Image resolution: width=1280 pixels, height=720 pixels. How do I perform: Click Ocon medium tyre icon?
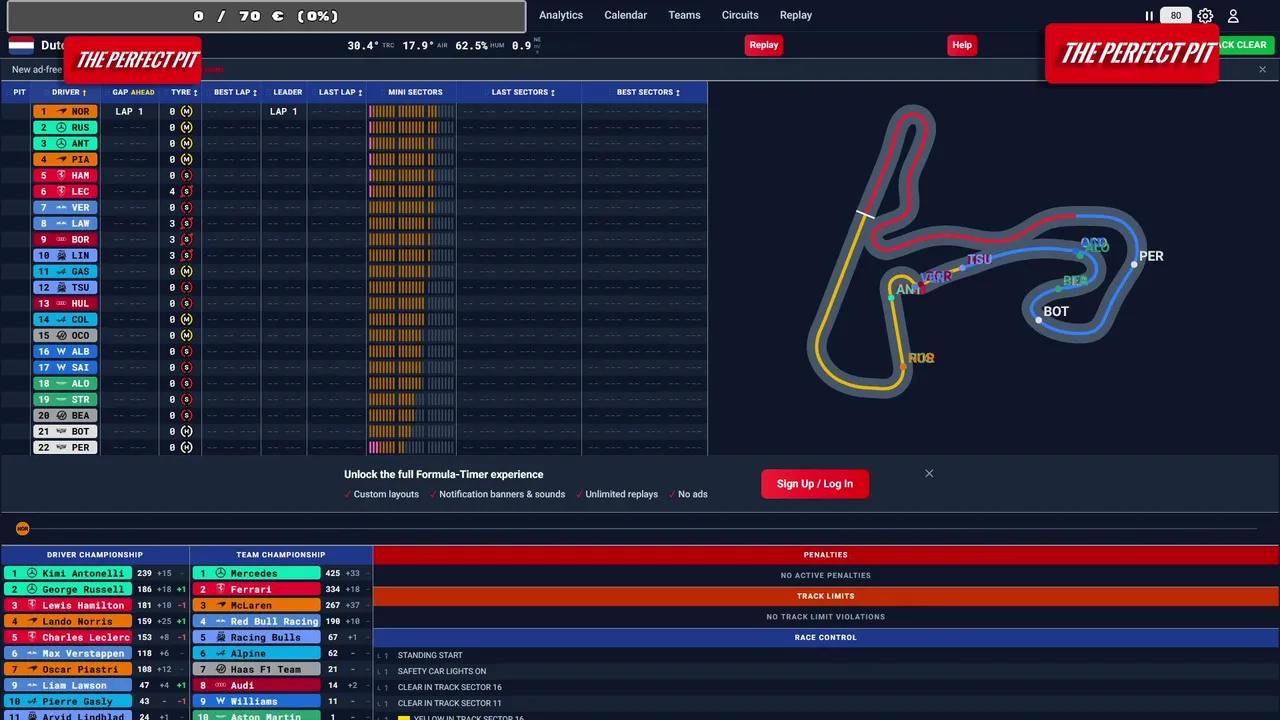[x=186, y=336]
